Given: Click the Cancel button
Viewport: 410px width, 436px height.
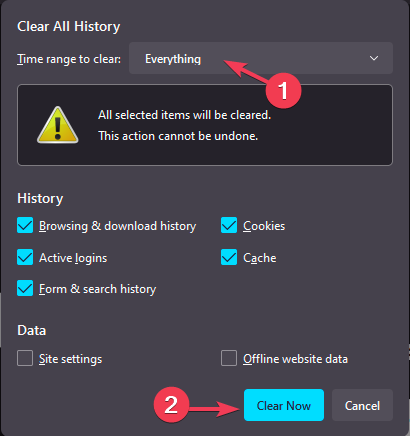Looking at the screenshot, I should (x=362, y=405).
